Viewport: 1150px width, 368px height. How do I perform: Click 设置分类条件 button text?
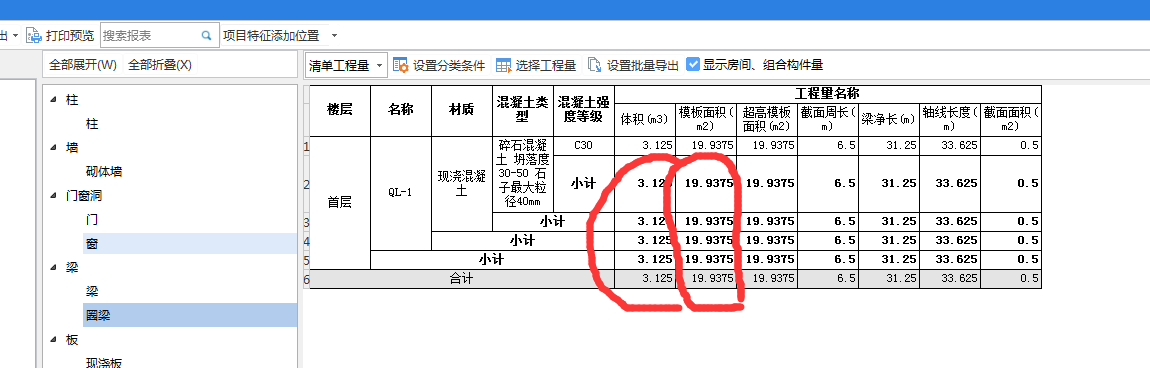pyautogui.click(x=449, y=65)
